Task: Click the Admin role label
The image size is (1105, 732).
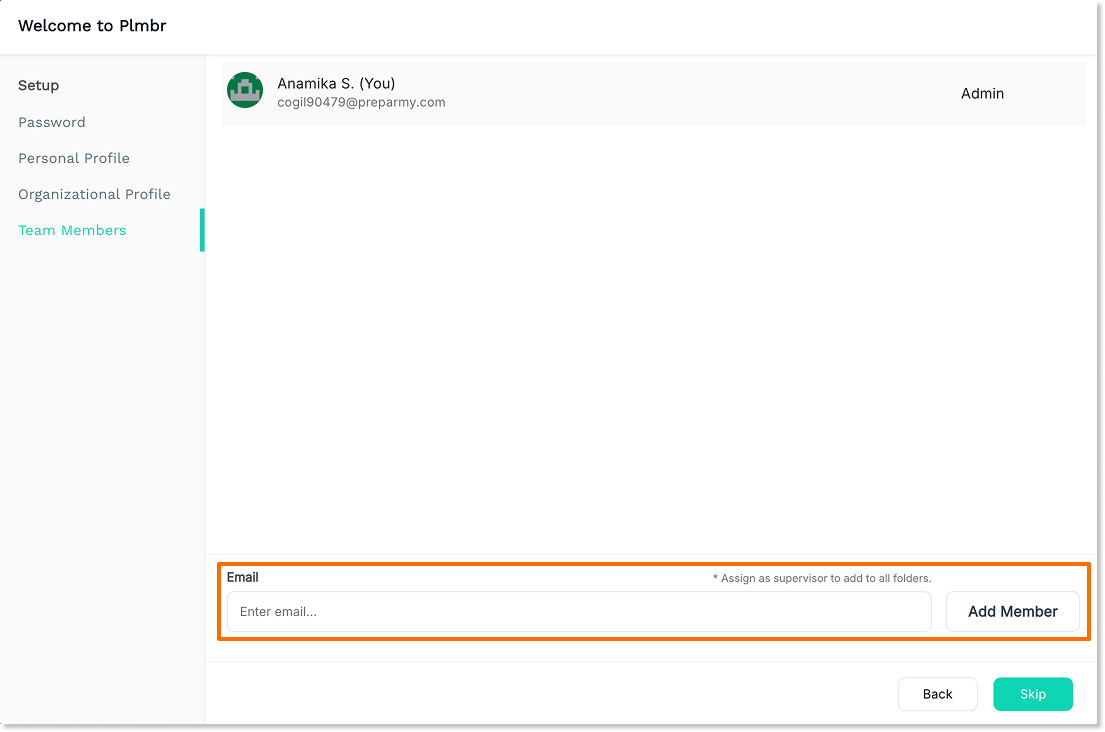Action: coord(982,94)
